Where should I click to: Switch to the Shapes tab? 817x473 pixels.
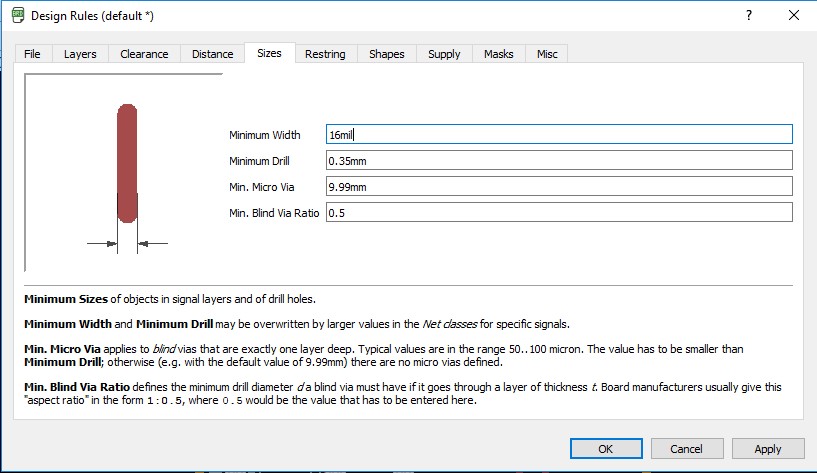(387, 54)
